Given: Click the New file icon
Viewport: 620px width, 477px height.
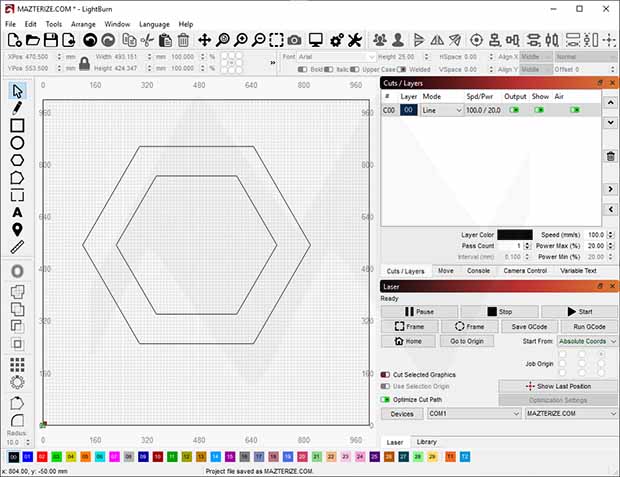Looking at the screenshot, I should coord(15,40).
